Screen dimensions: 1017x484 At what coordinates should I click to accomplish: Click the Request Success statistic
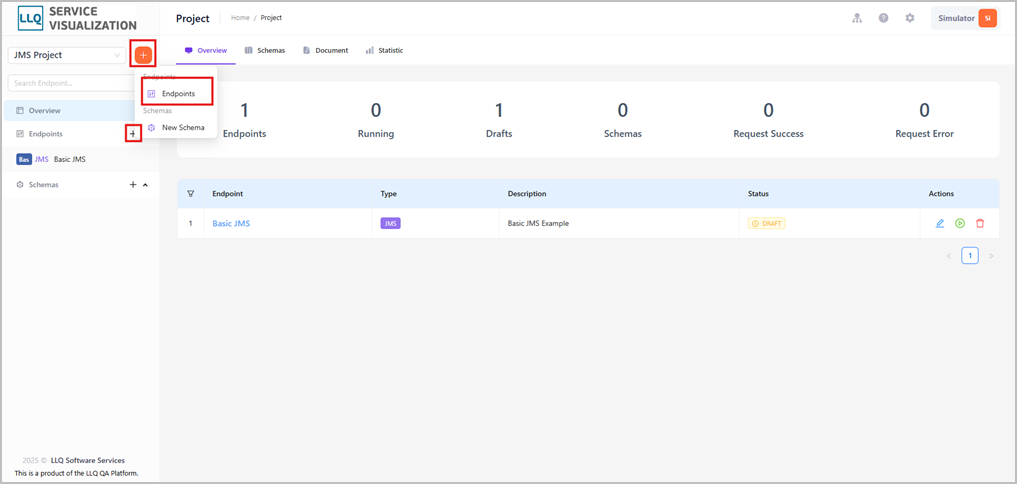click(768, 121)
